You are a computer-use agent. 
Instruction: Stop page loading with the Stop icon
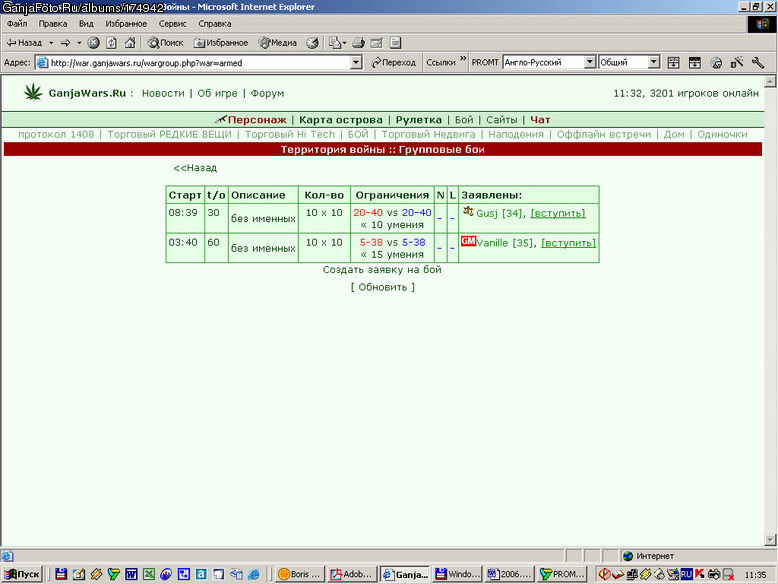pos(93,43)
